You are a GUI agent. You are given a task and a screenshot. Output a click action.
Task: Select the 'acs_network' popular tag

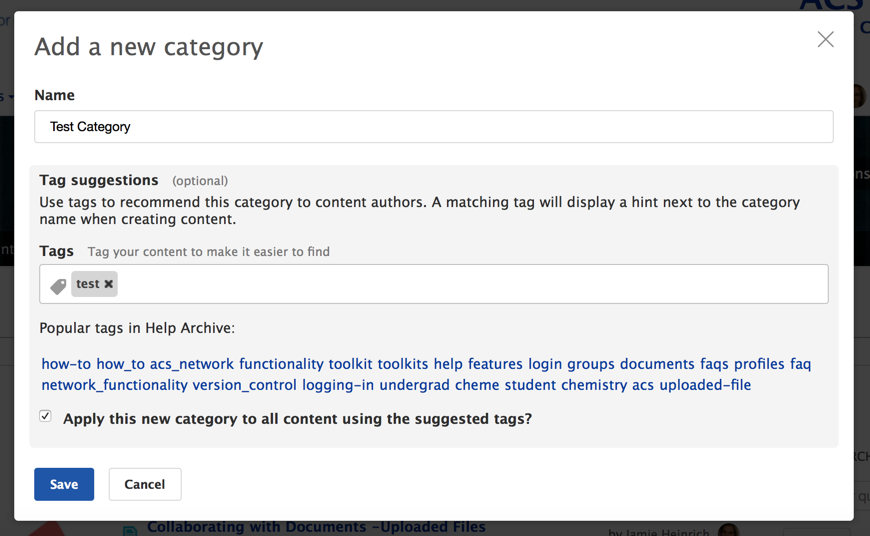pos(192,364)
